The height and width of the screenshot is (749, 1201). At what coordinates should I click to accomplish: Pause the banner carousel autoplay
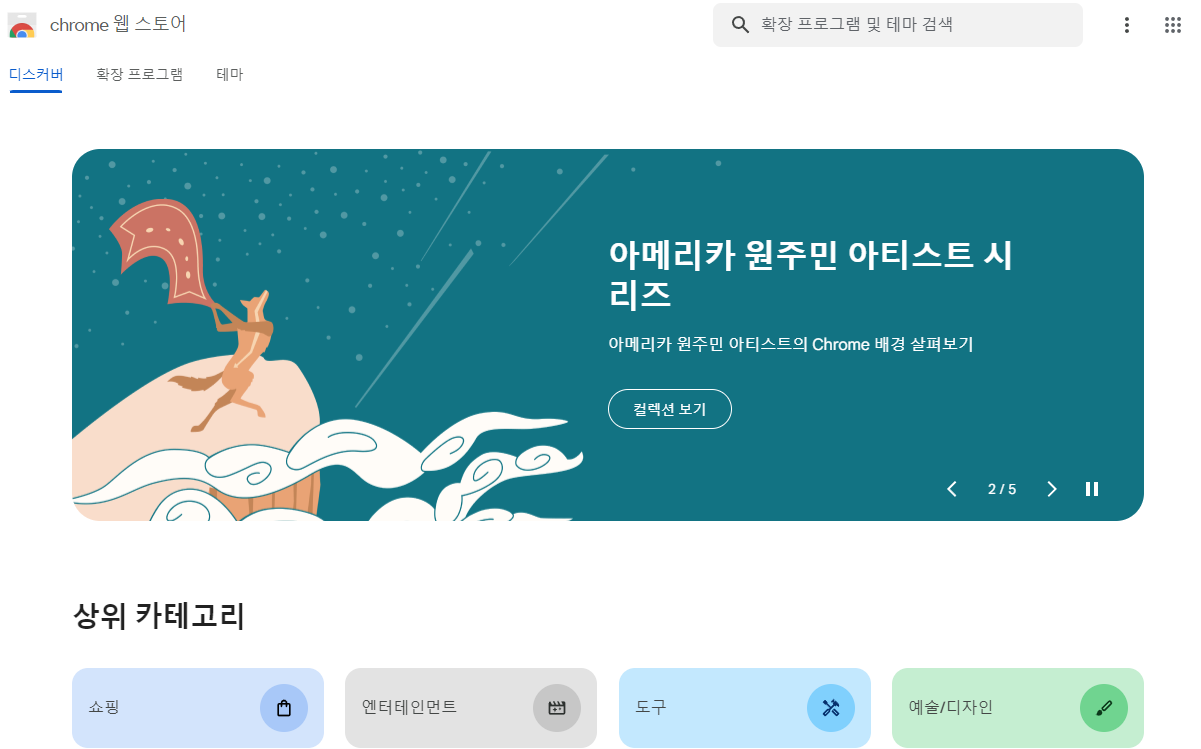point(1092,489)
